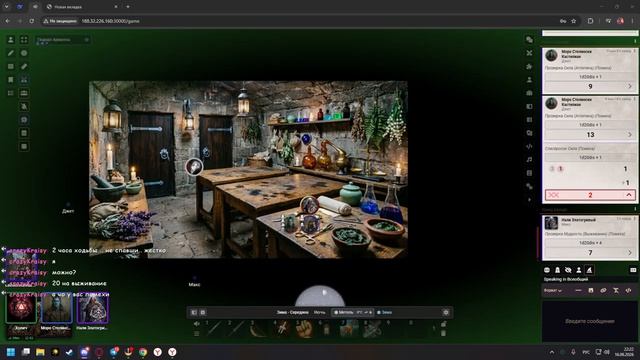
Task: Open the Journal Notes bookmark control
Action: (x=11, y=80)
